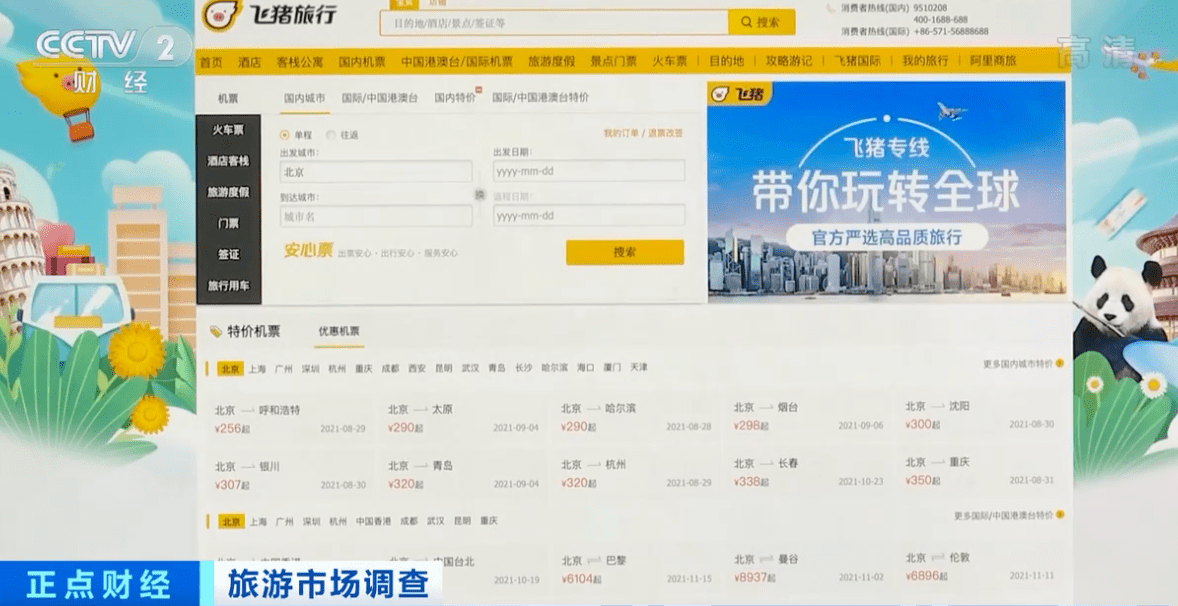This screenshot has height=606, width=1178.
Task: Select the 厦门 city filter
Action: (612, 368)
